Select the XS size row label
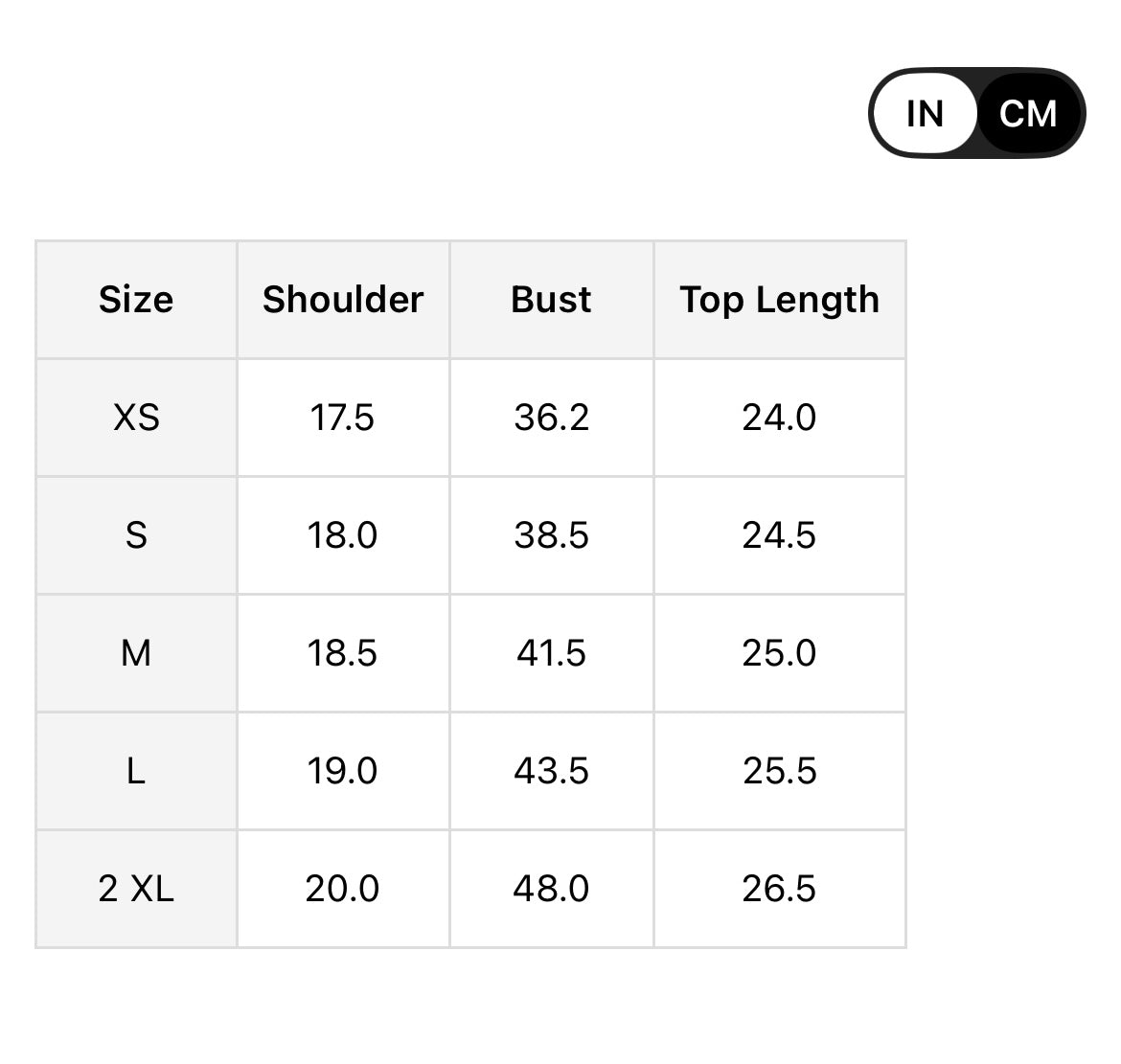 click(x=136, y=418)
